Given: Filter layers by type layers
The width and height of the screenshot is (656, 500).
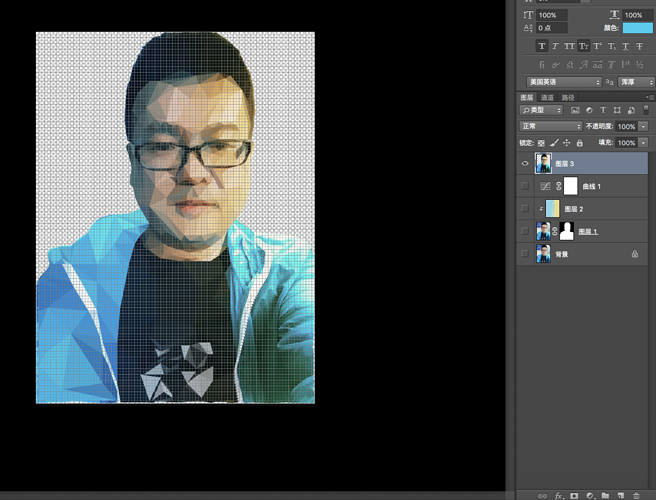Looking at the screenshot, I should (x=603, y=110).
